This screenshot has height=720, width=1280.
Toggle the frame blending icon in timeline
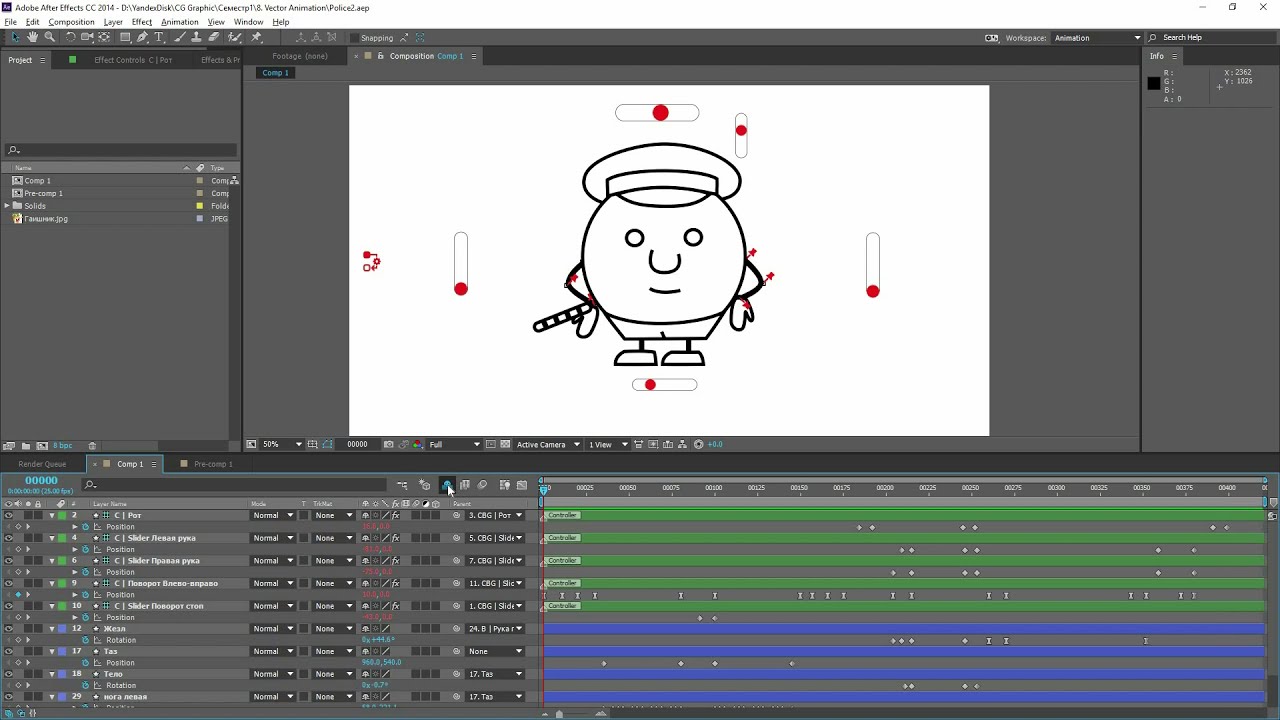point(464,485)
